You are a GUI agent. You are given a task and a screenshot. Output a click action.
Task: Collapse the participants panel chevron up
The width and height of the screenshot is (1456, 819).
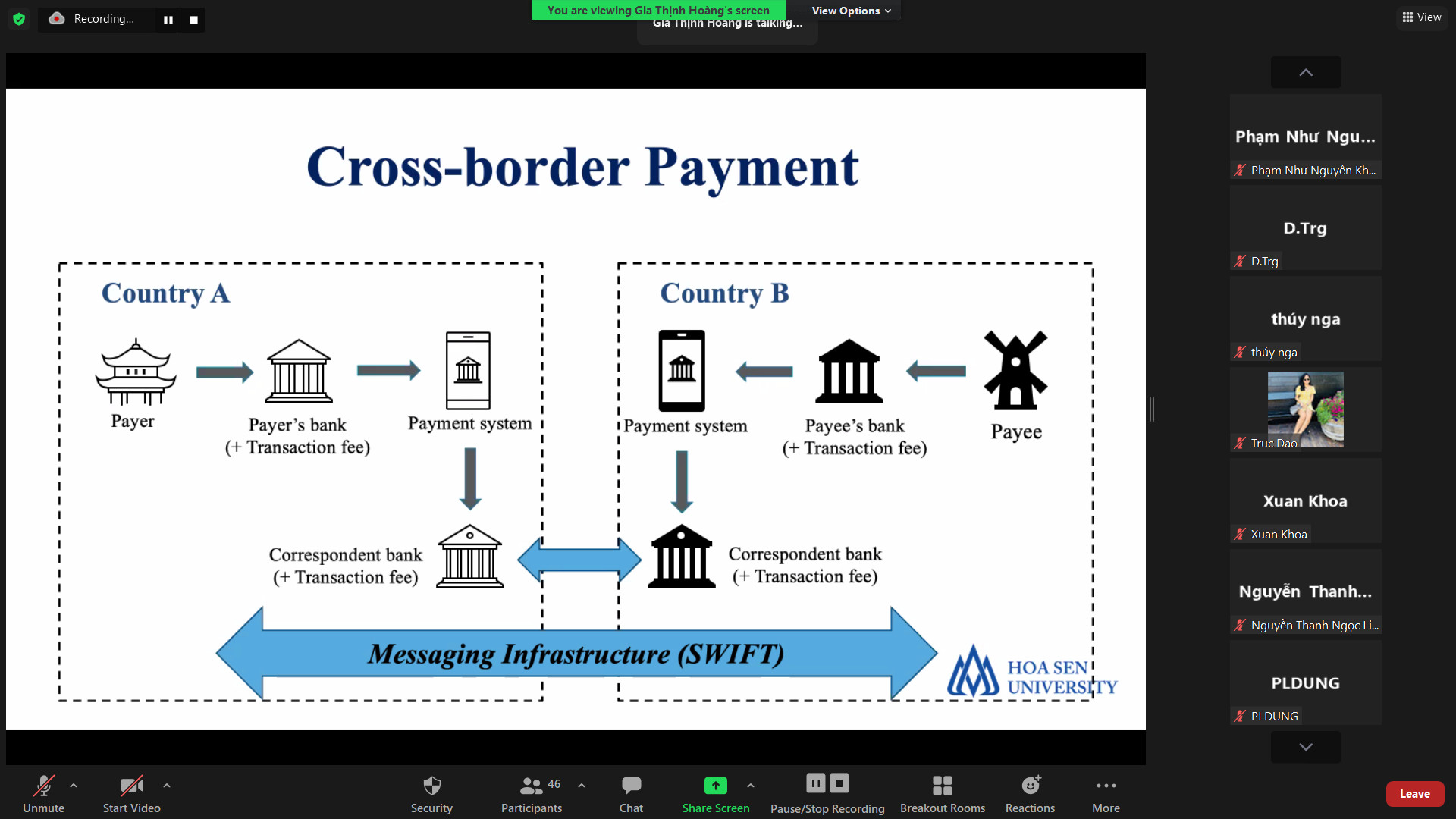click(1306, 72)
